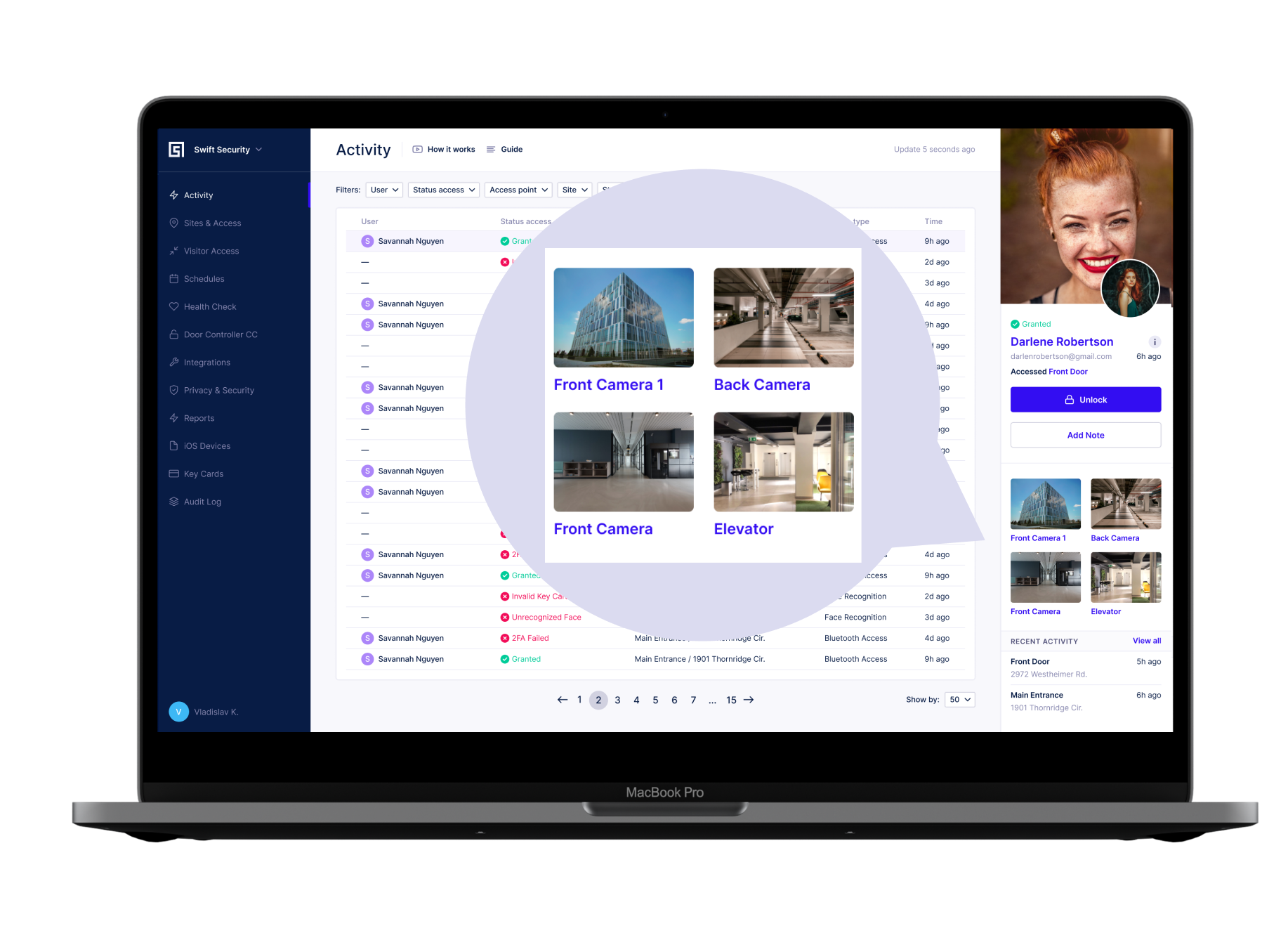Click View all under Recent Activity
This screenshot has width=1288, height=926.
click(1146, 641)
